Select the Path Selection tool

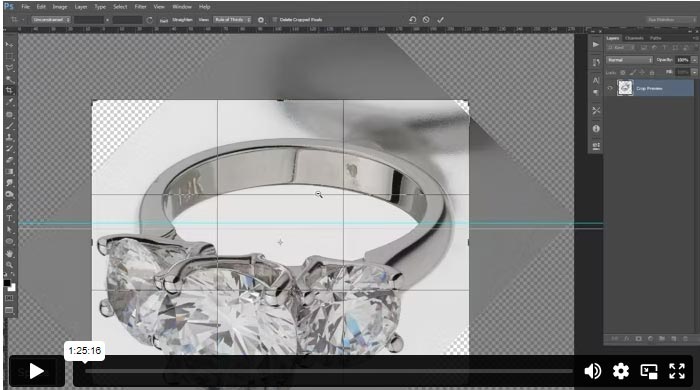(x=9, y=230)
